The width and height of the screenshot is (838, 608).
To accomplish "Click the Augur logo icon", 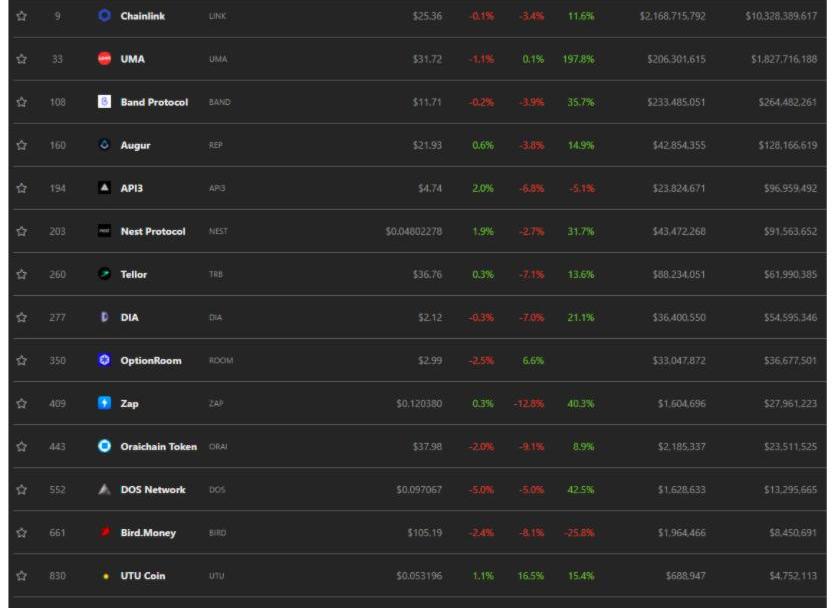I will click(105, 145).
